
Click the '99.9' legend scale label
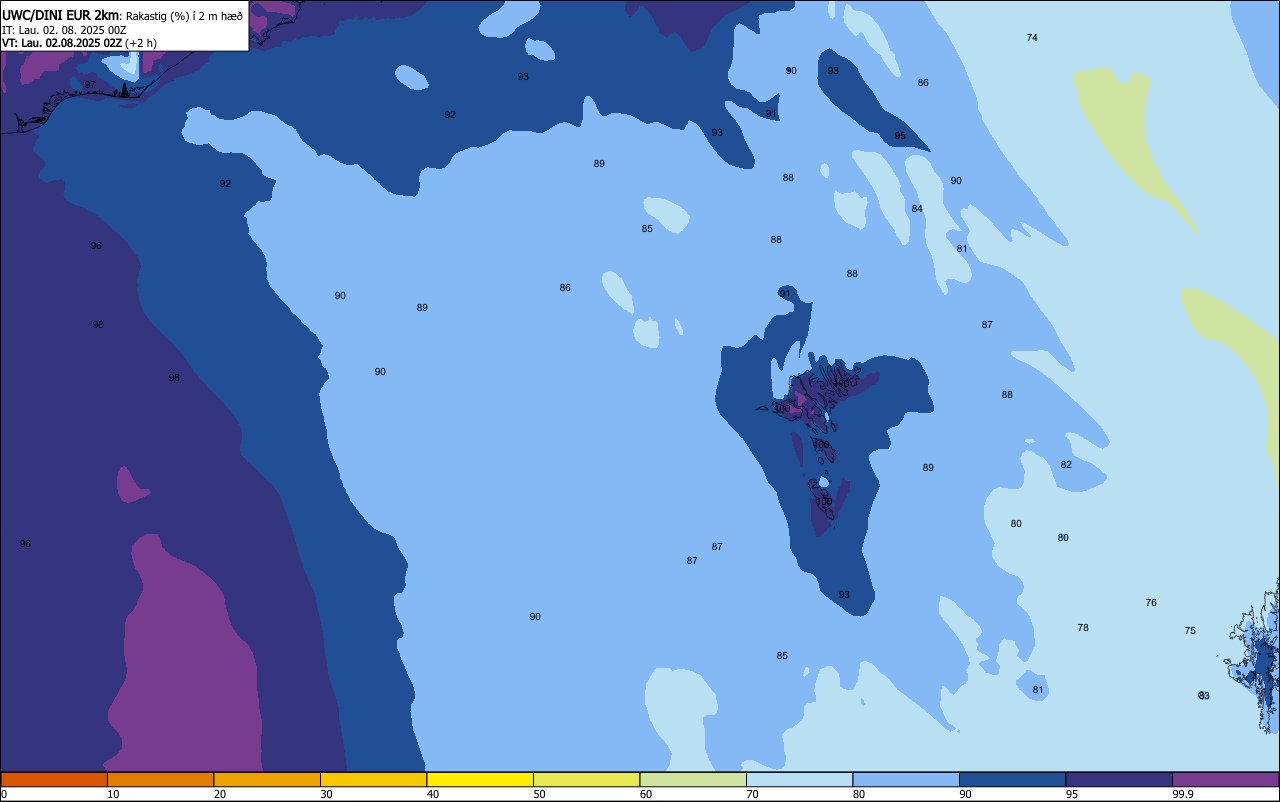(1183, 794)
